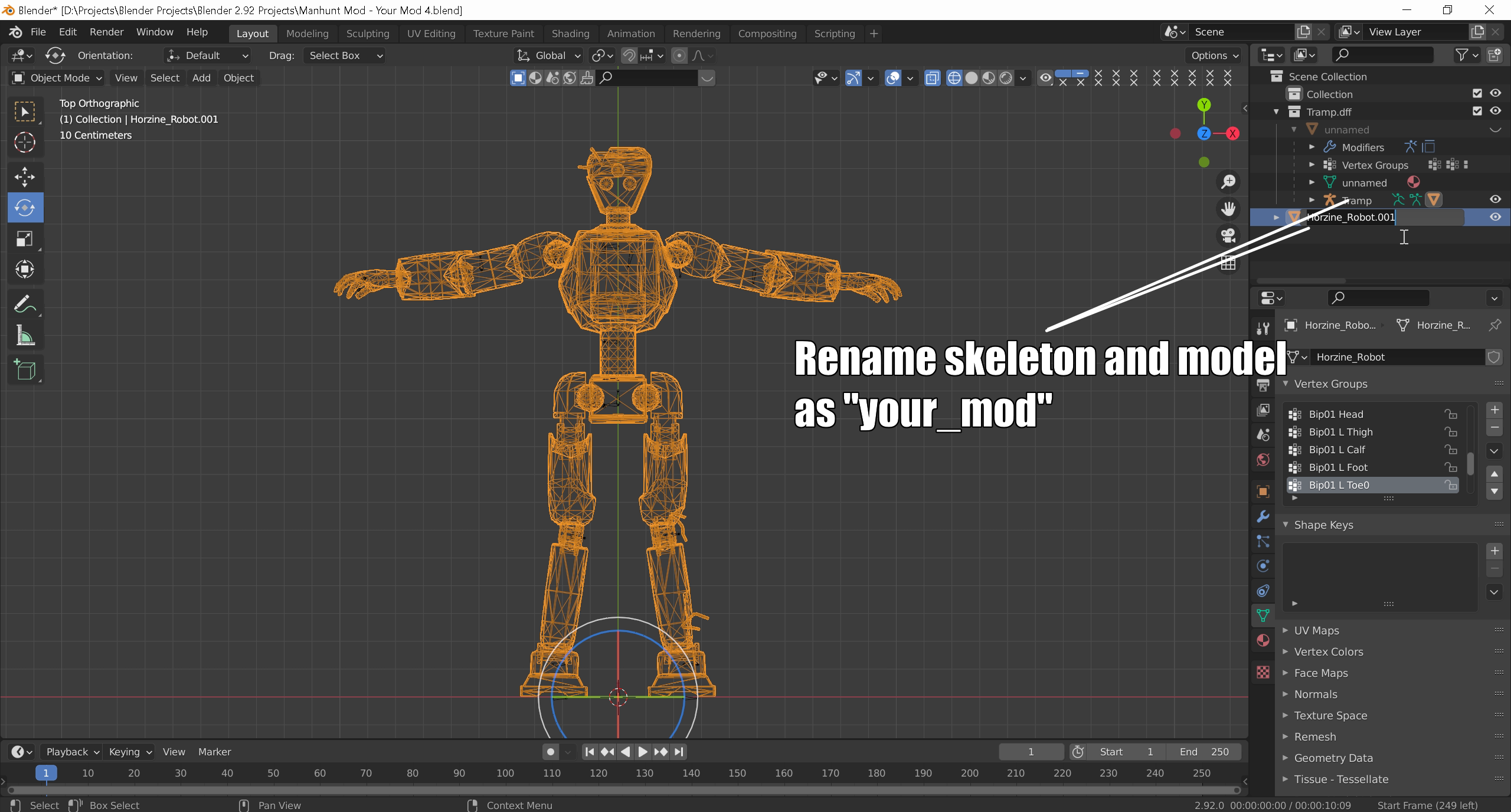Activate the Annotate tool

tap(25, 304)
